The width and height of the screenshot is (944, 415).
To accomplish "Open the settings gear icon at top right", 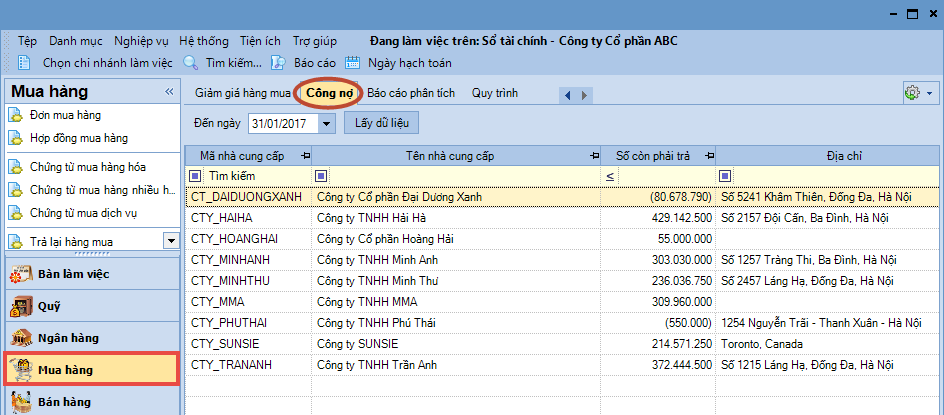I will click(x=913, y=93).
